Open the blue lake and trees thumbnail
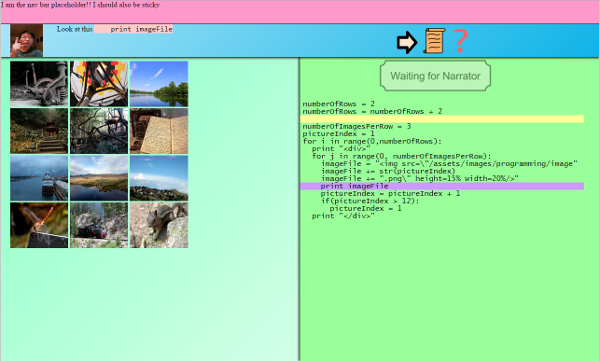 point(159,84)
